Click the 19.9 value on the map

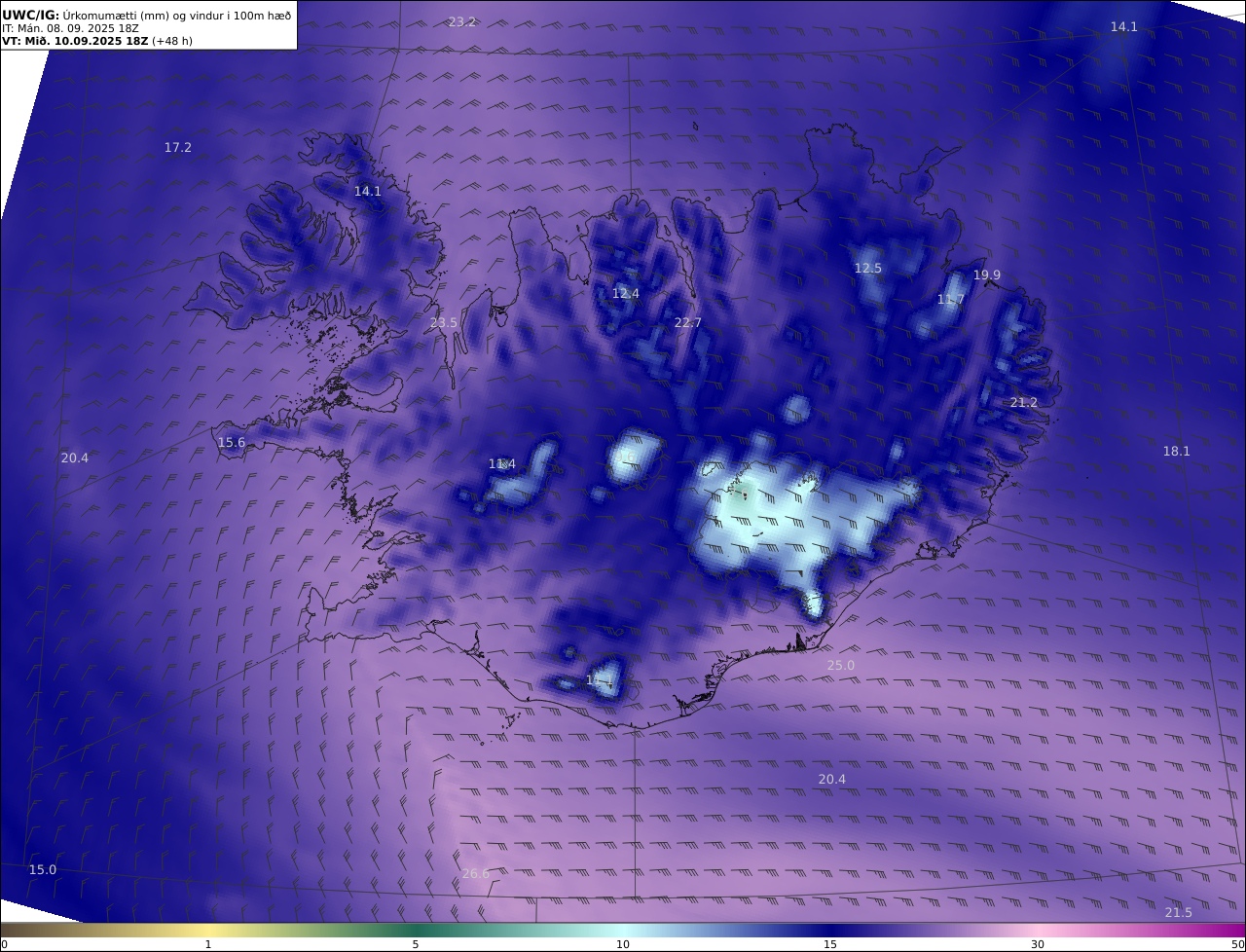tap(987, 275)
